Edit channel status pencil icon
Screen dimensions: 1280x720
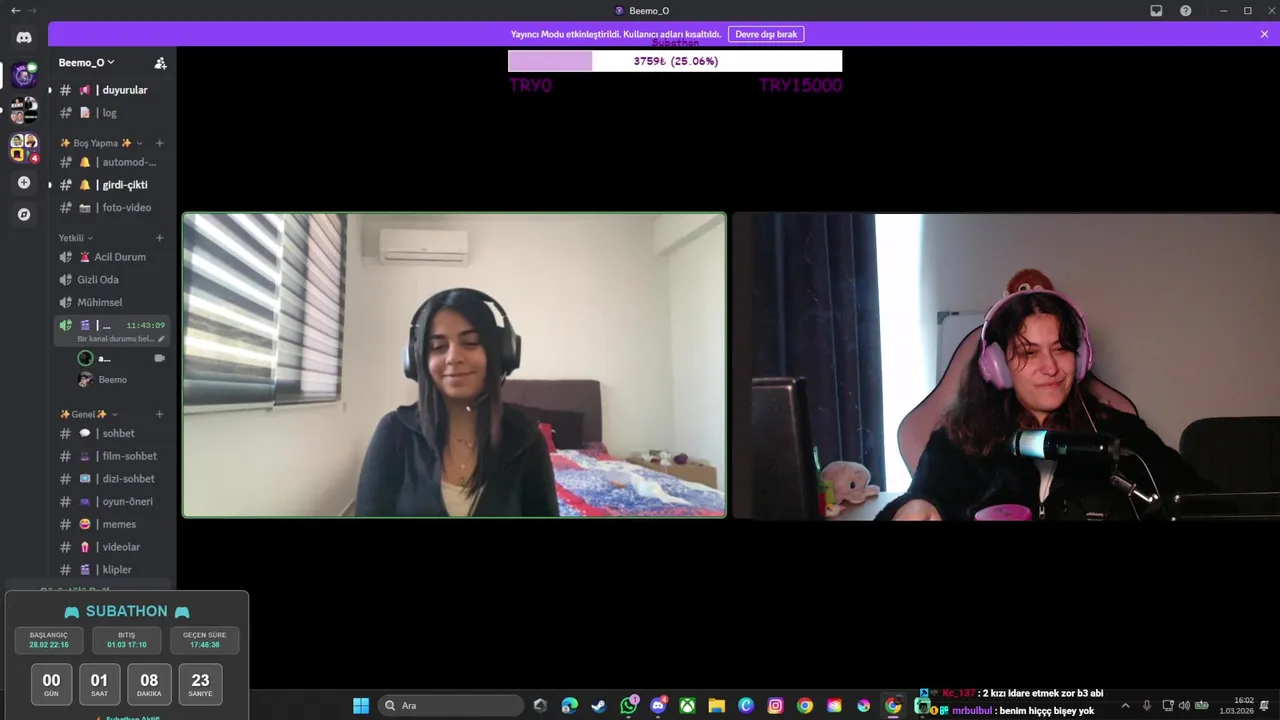(x=161, y=339)
